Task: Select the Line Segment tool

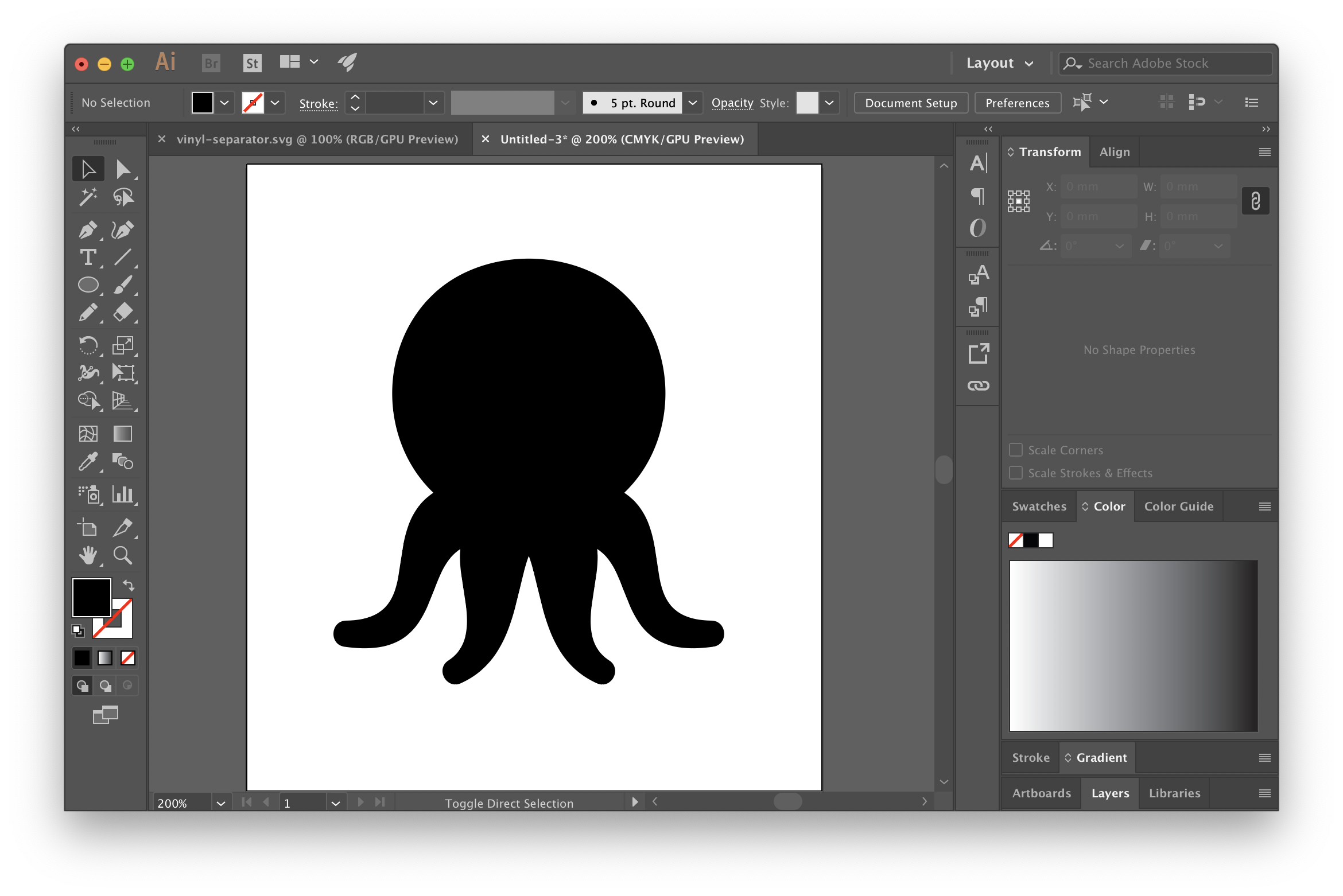Action: coord(123,258)
